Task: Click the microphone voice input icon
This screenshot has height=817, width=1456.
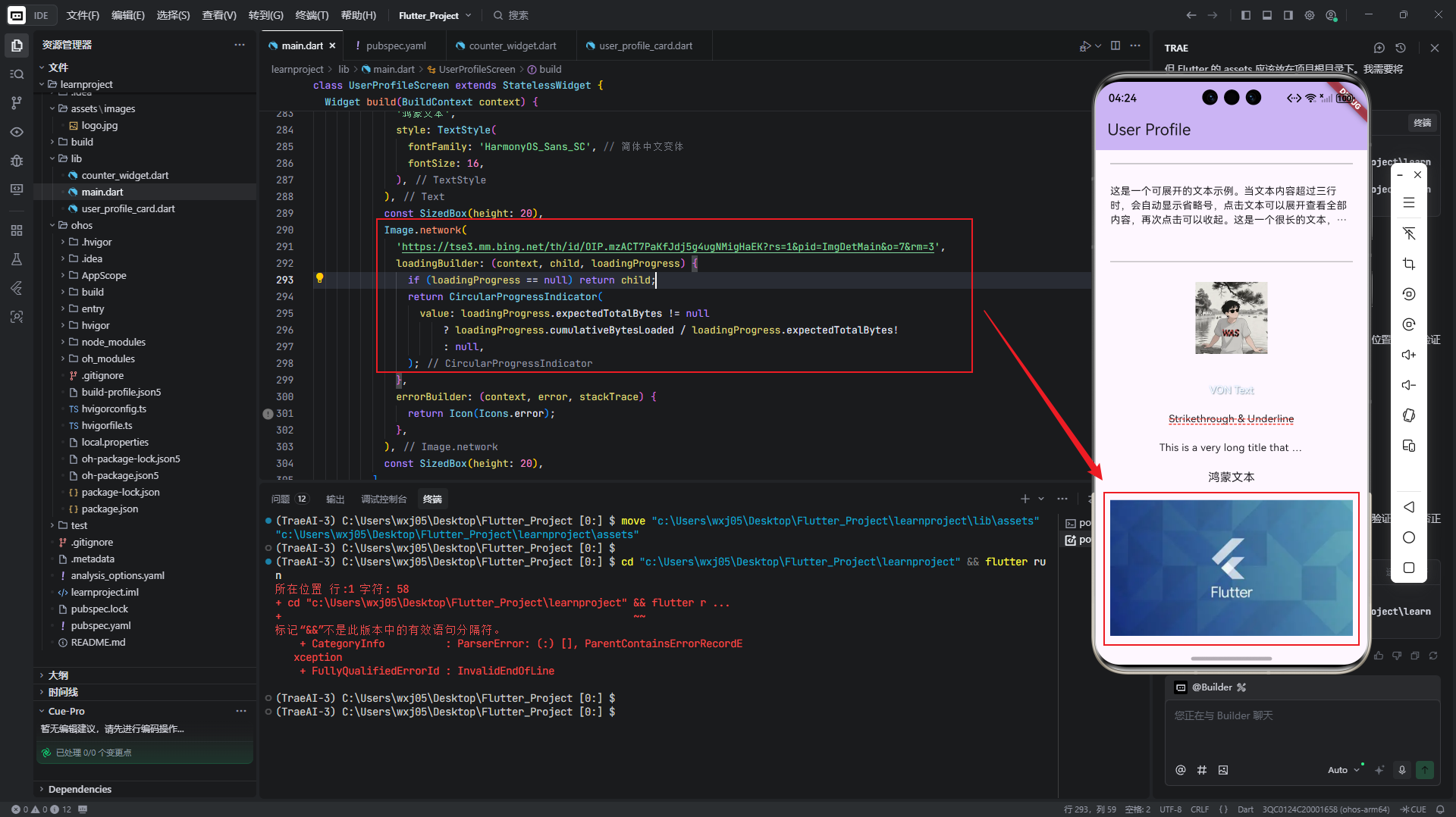Action: pyautogui.click(x=1402, y=770)
